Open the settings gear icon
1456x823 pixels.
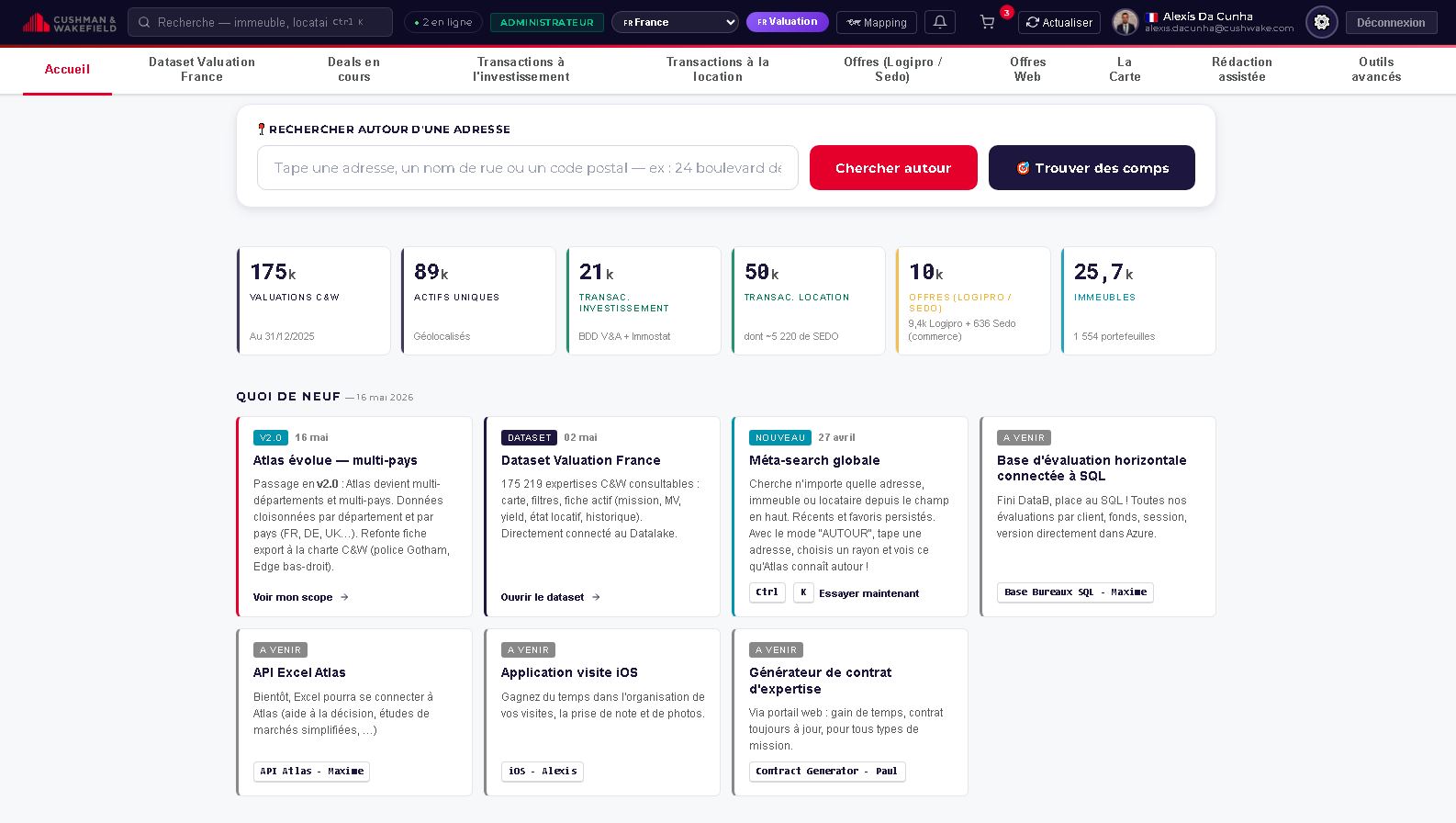point(1321,22)
